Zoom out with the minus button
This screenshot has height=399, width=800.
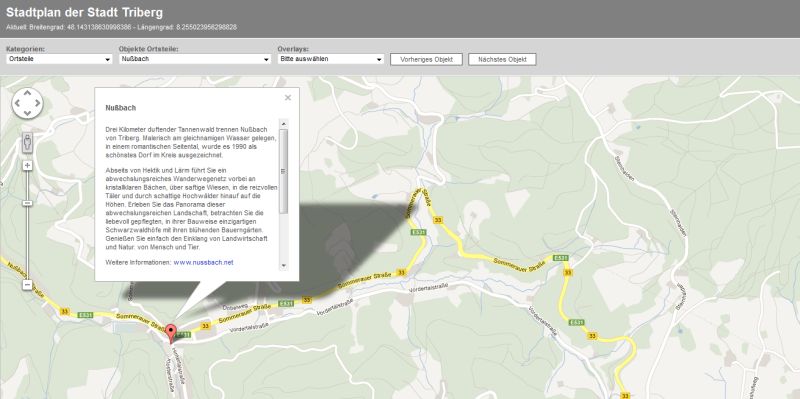(x=28, y=285)
